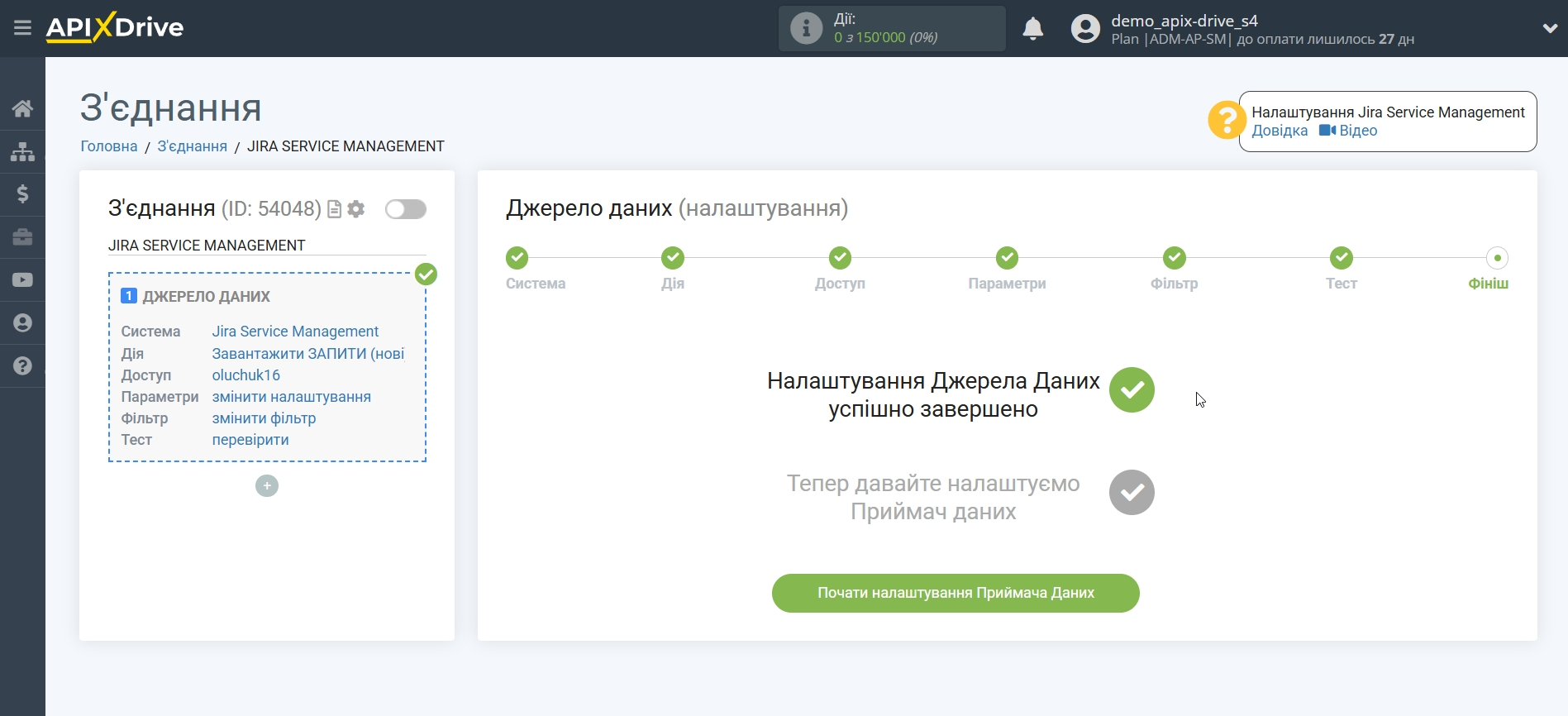Screen dimensions: 1568x716
Task: Open profile icon in sidebar
Action: pos(22,323)
